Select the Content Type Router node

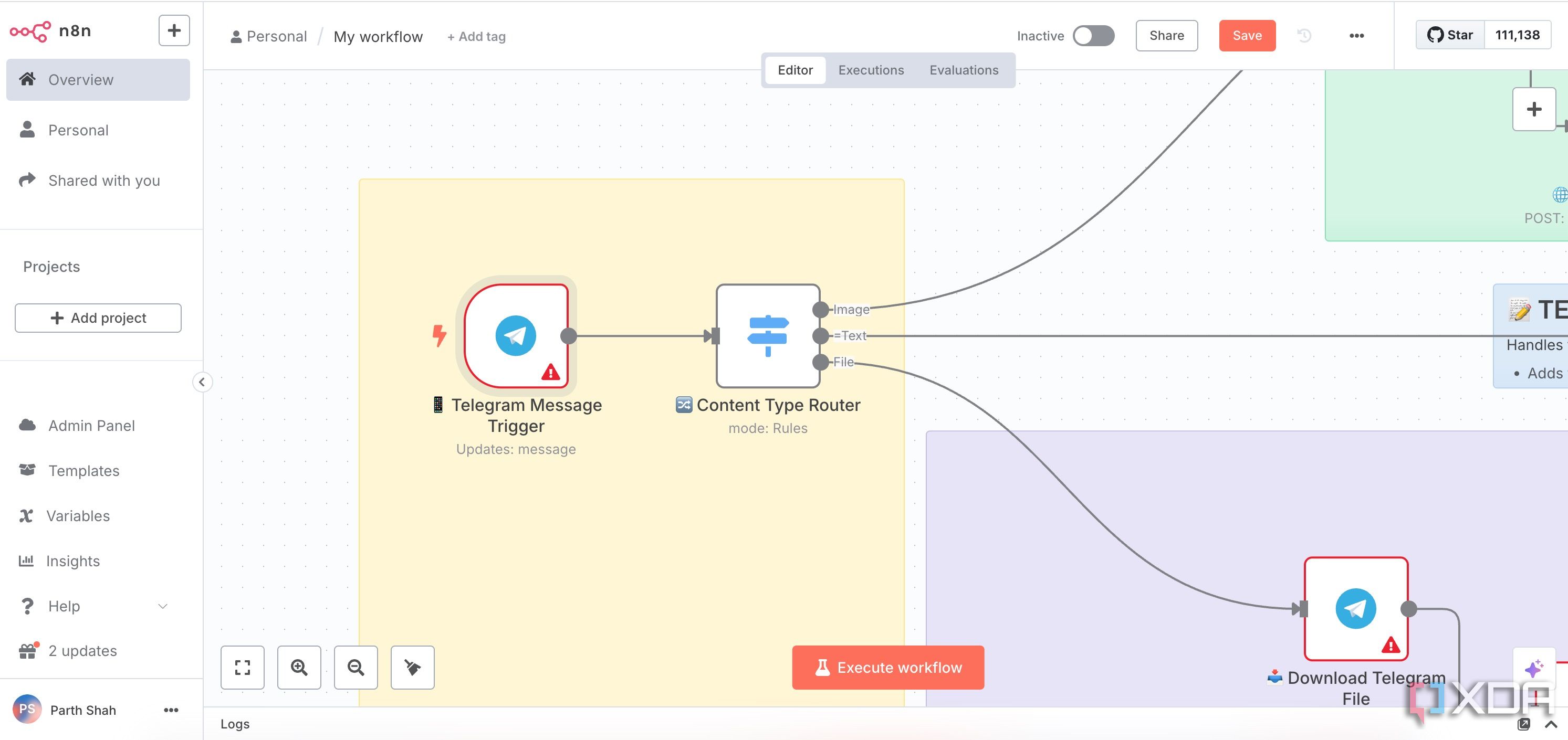coord(768,335)
